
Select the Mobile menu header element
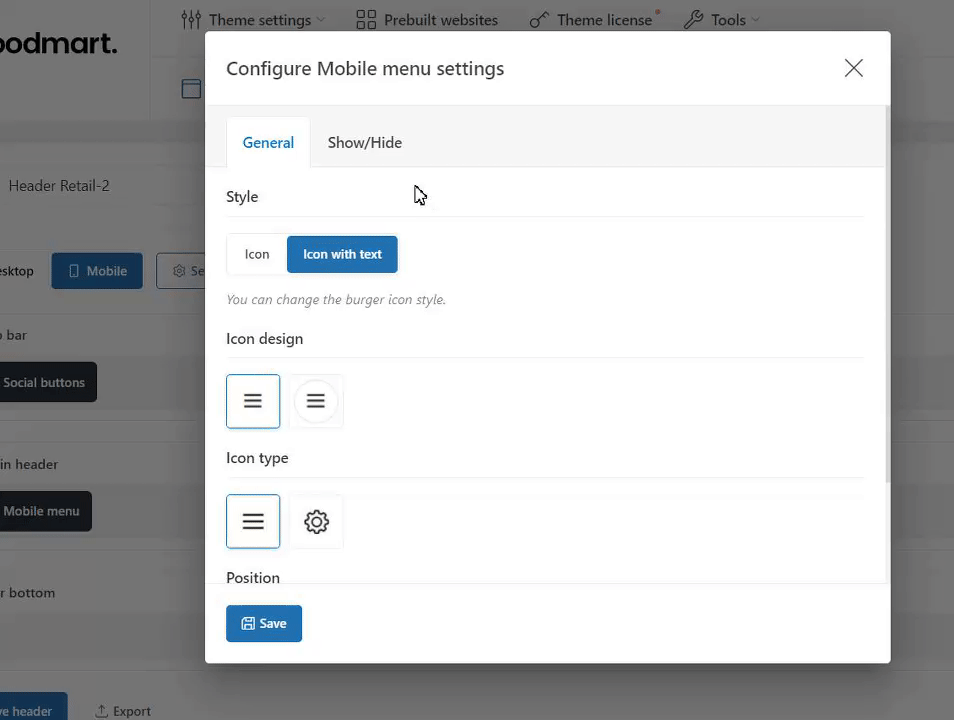(x=42, y=511)
